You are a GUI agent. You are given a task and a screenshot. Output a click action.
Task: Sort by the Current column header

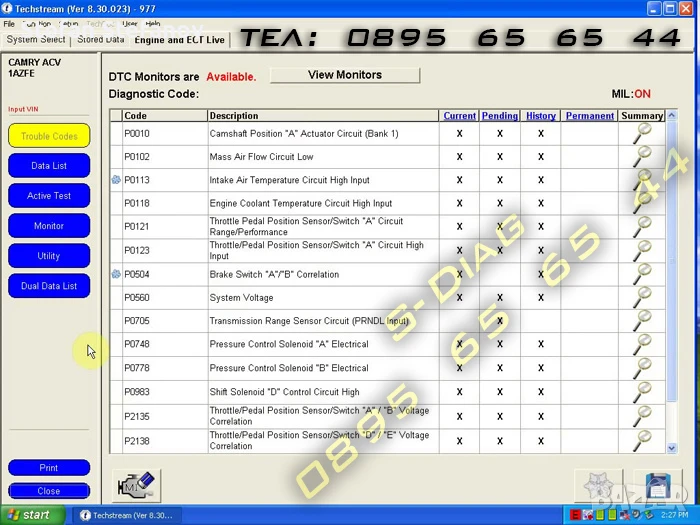(459, 116)
